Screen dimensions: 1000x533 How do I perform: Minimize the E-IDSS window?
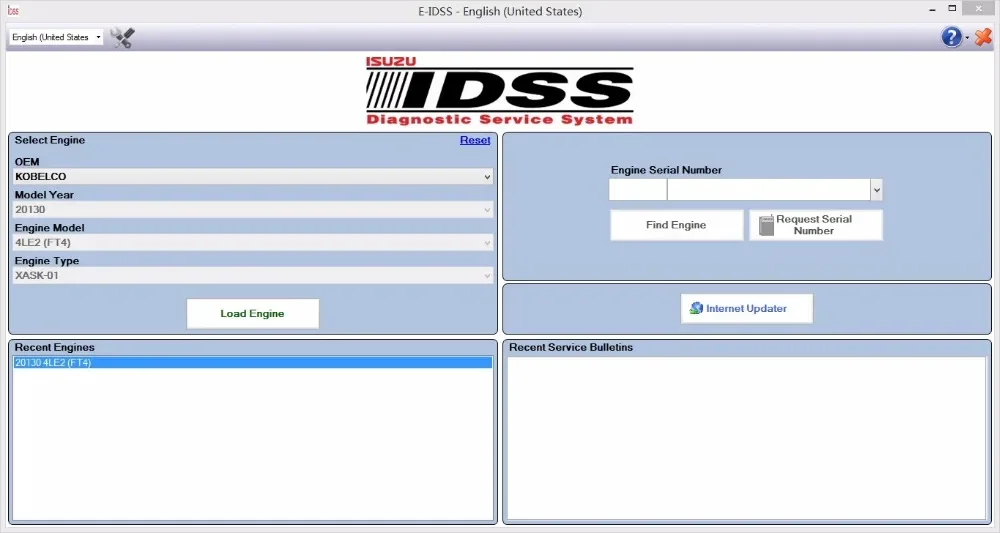[923, 10]
